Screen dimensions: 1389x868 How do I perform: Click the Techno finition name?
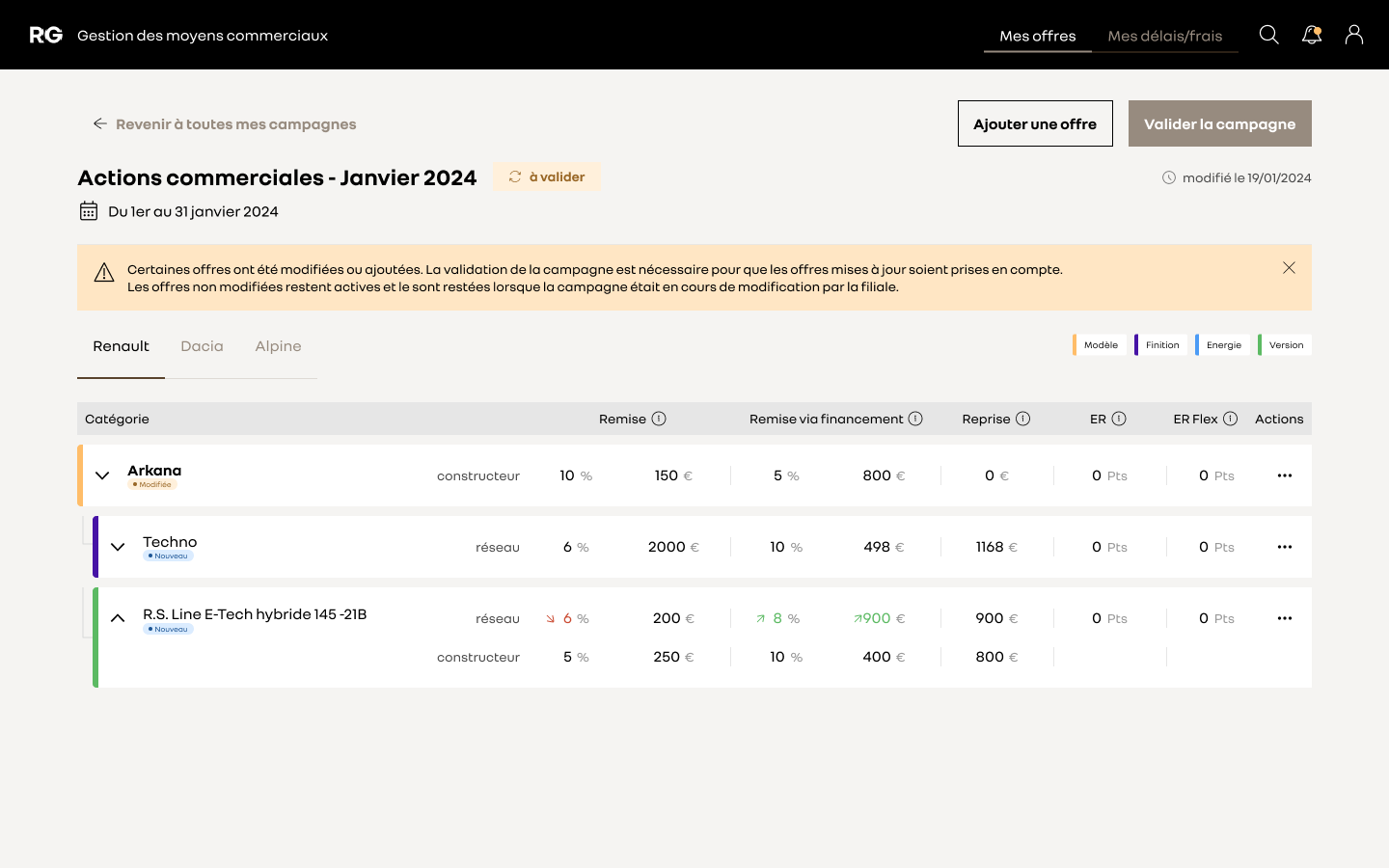click(x=170, y=542)
